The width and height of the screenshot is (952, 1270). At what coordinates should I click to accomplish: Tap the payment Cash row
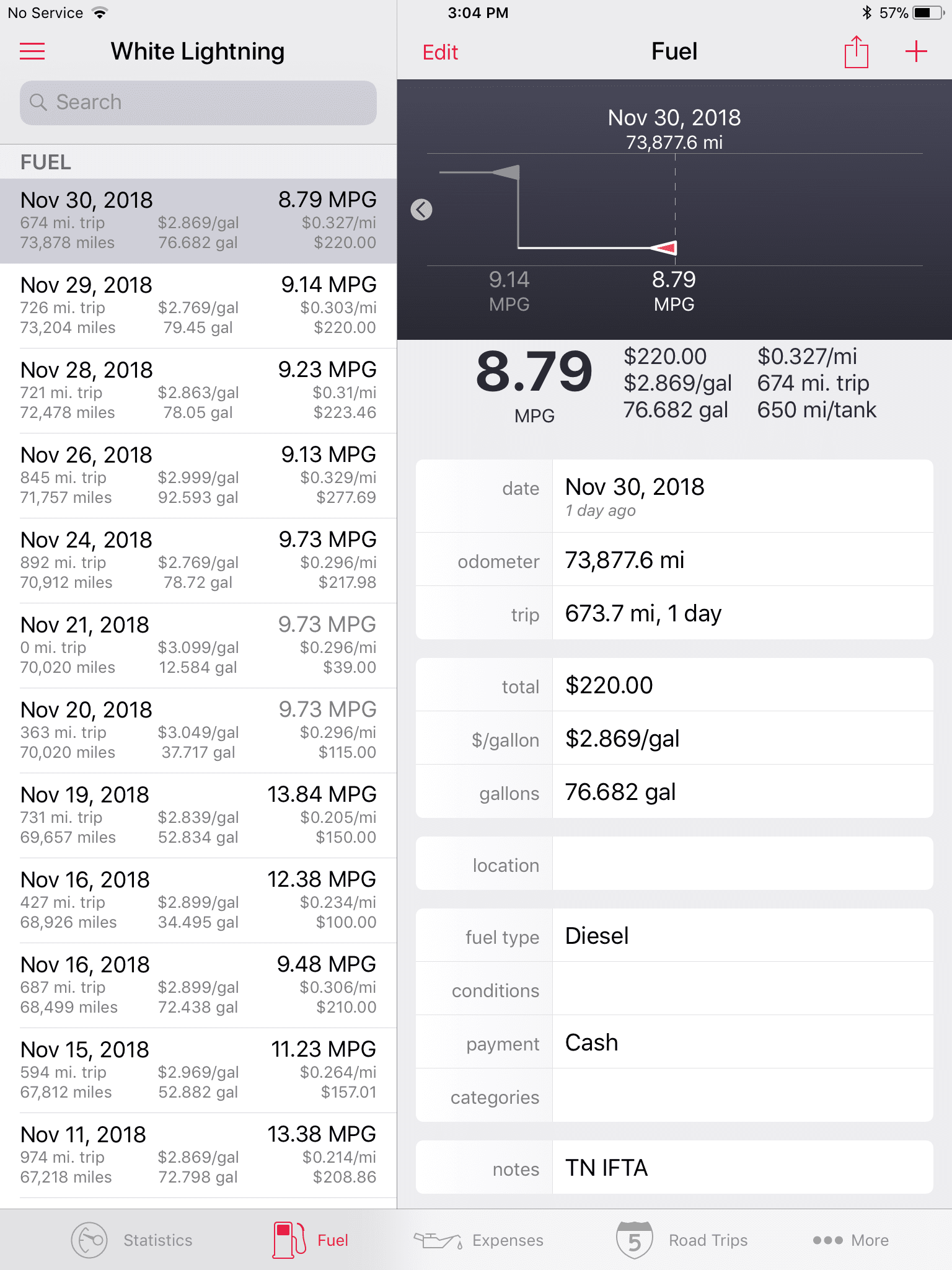pyautogui.click(x=674, y=1042)
